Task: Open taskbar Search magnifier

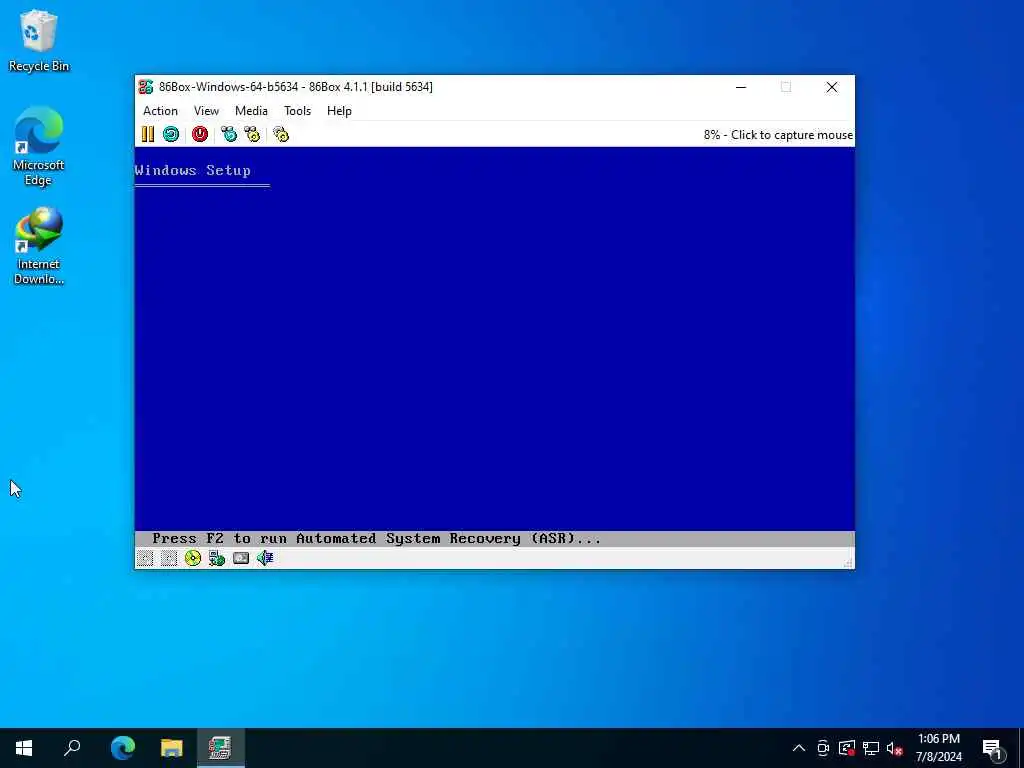Action: pyautogui.click(x=72, y=748)
